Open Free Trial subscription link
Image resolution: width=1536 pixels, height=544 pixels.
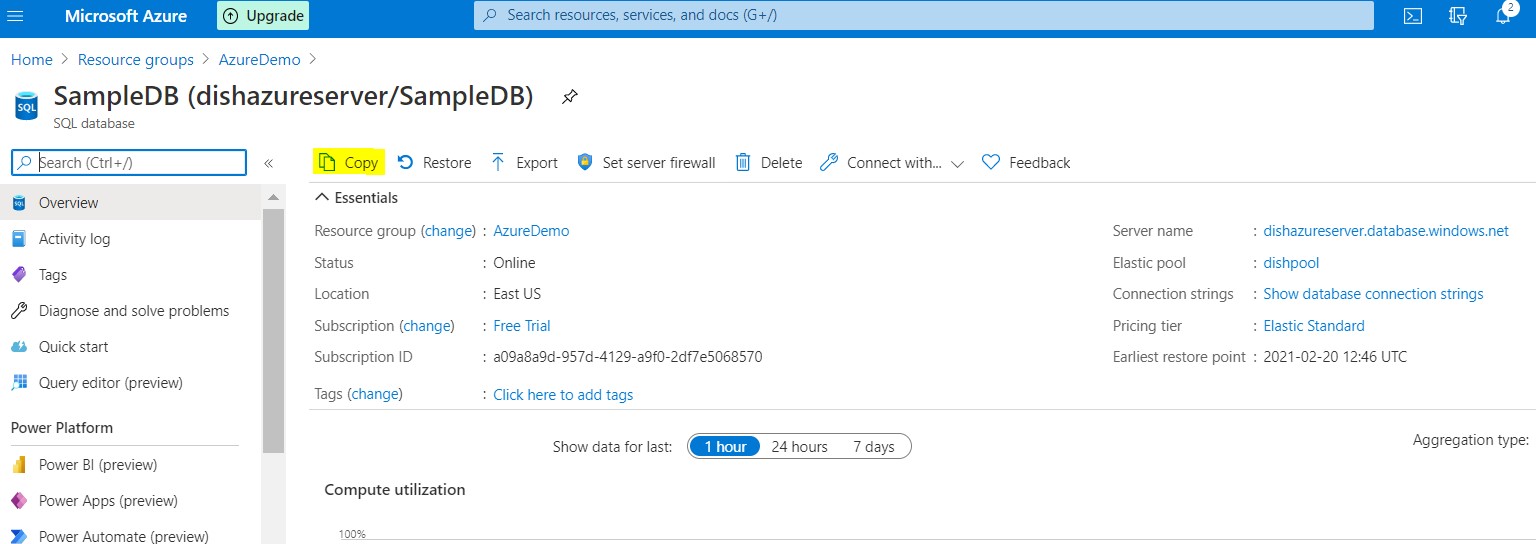pos(522,326)
